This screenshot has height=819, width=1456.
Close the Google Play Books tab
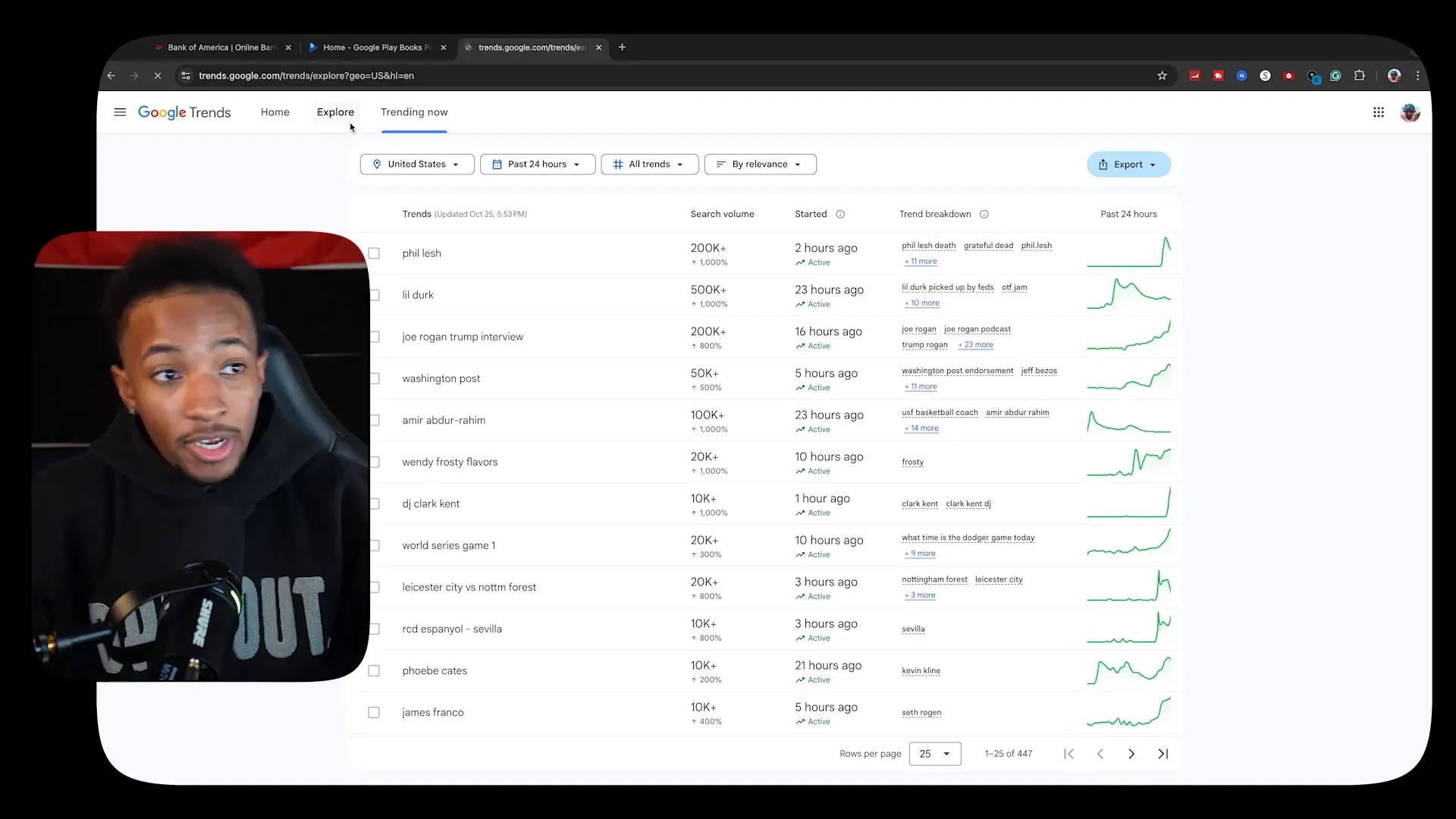click(444, 48)
